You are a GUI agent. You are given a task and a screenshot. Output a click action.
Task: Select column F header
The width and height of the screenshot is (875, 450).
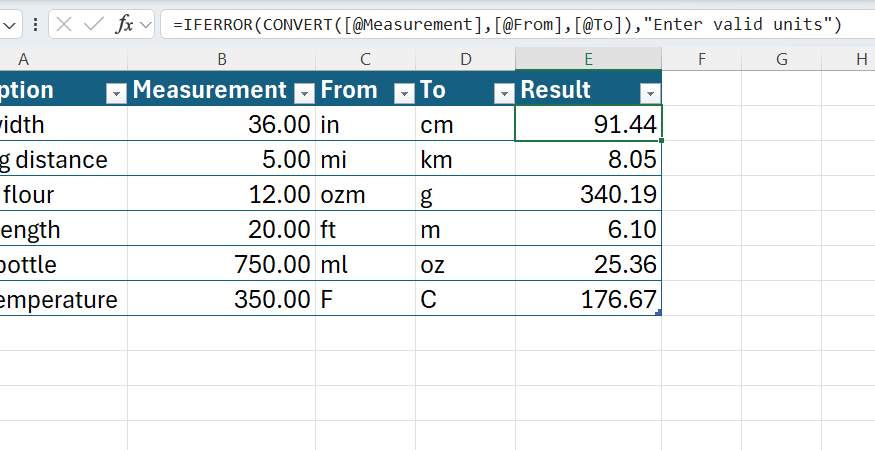click(701, 59)
